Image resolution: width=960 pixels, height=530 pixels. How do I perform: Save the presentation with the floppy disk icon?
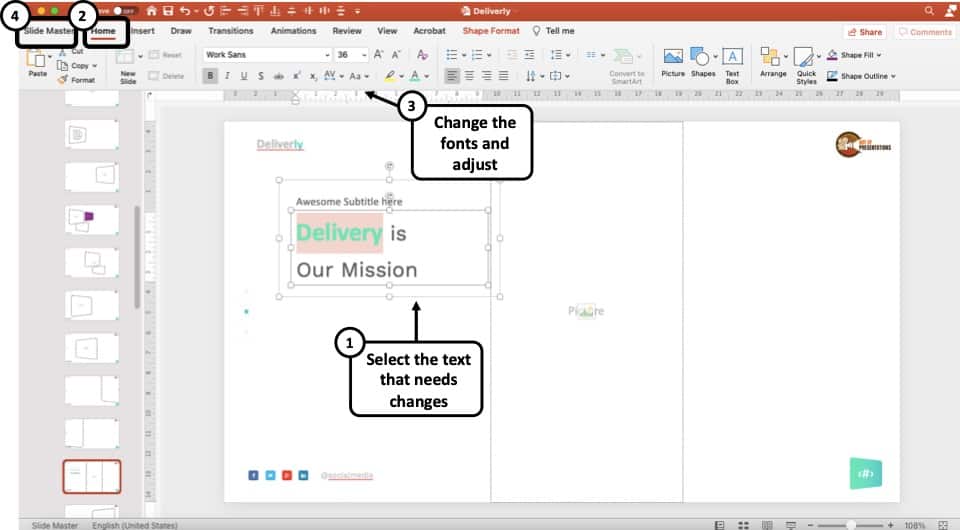tap(168, 11)
